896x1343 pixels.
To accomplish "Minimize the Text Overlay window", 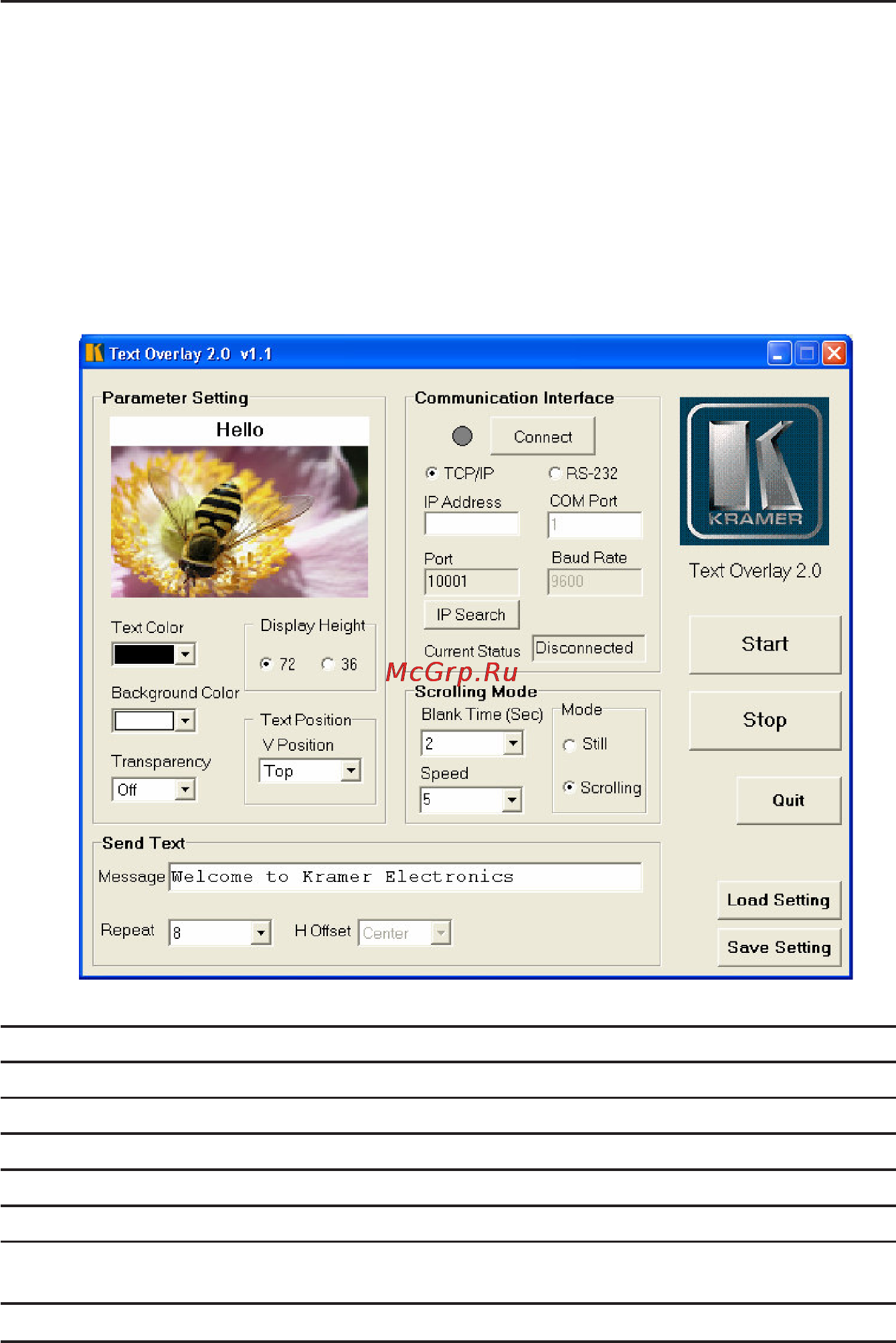I will pyautogui.click(x=780, y=353).
